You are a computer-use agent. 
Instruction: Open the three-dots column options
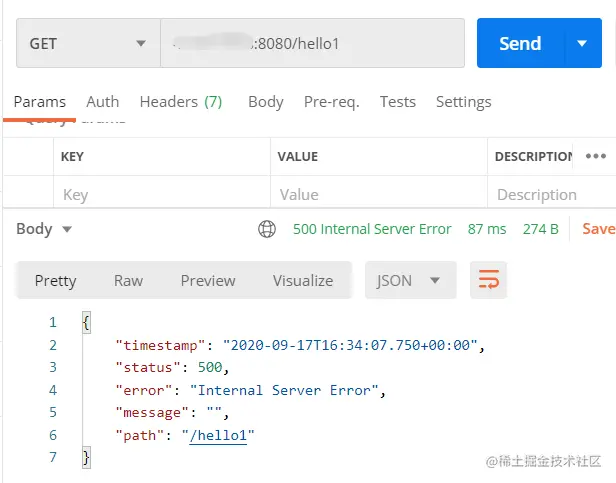[596, 156]
